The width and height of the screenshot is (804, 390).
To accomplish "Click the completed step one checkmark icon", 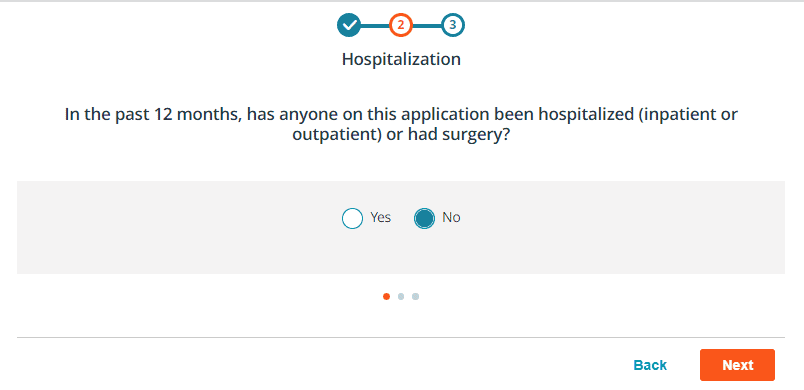I will click(349, 25).
